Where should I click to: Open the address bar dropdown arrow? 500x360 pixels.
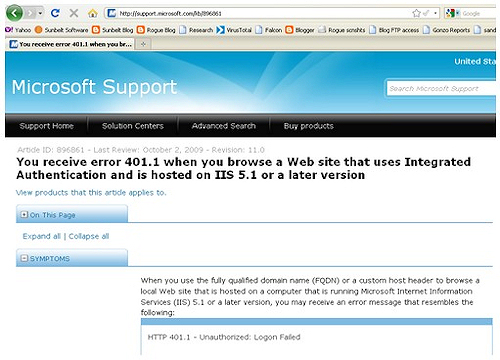tap(435, 13)
